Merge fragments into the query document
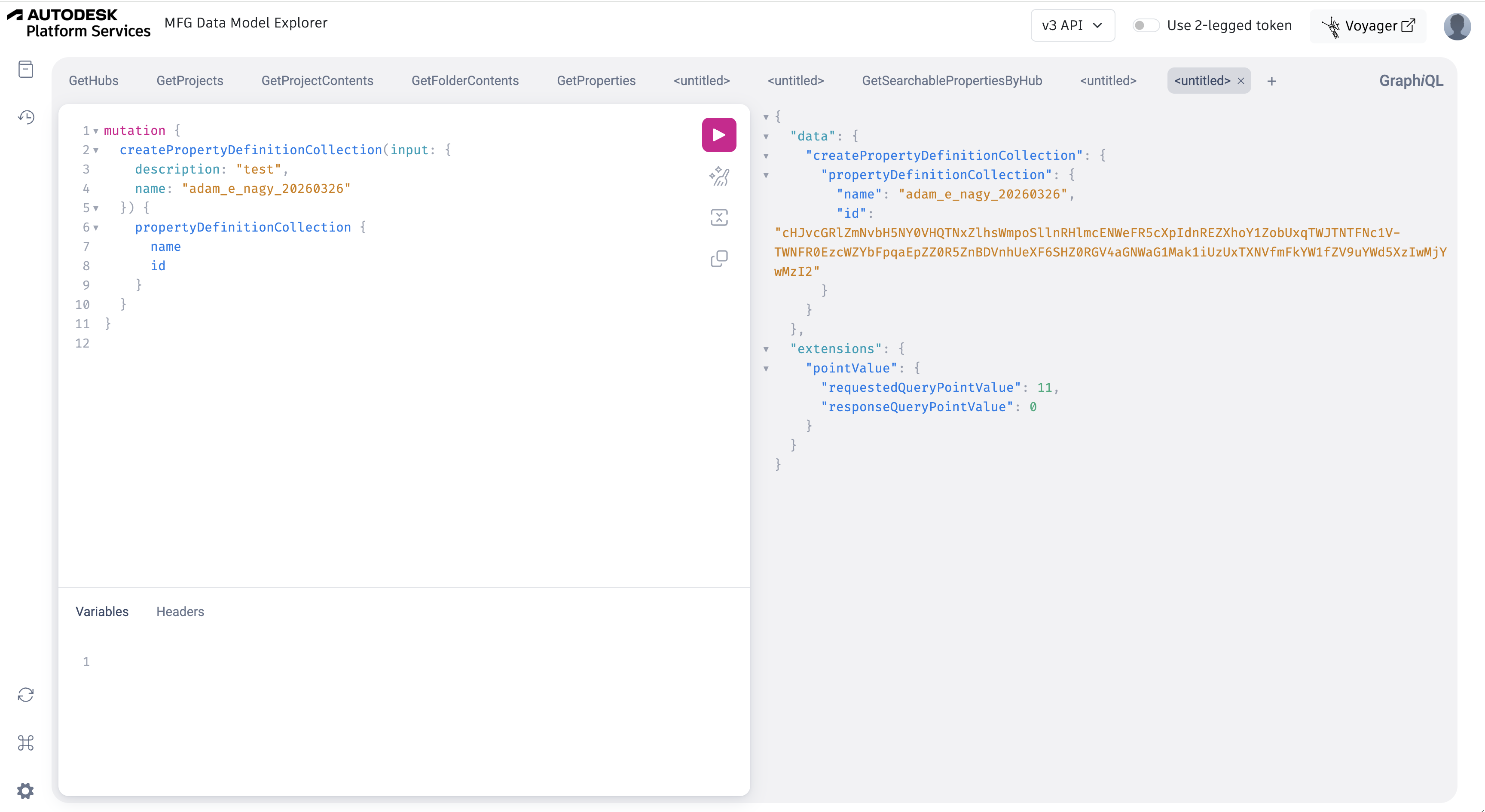 pos(719,217)
